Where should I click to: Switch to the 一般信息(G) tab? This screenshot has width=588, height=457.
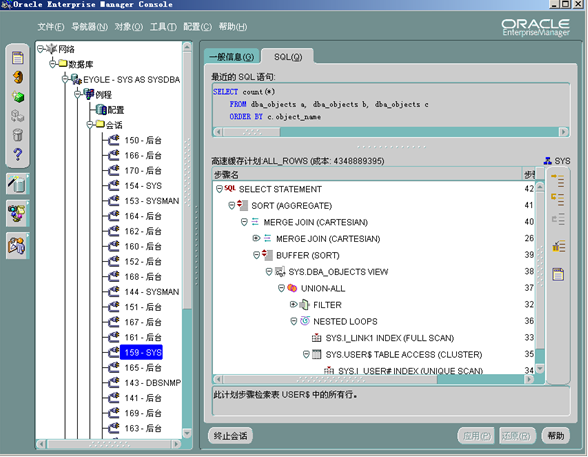pos(232,57)
